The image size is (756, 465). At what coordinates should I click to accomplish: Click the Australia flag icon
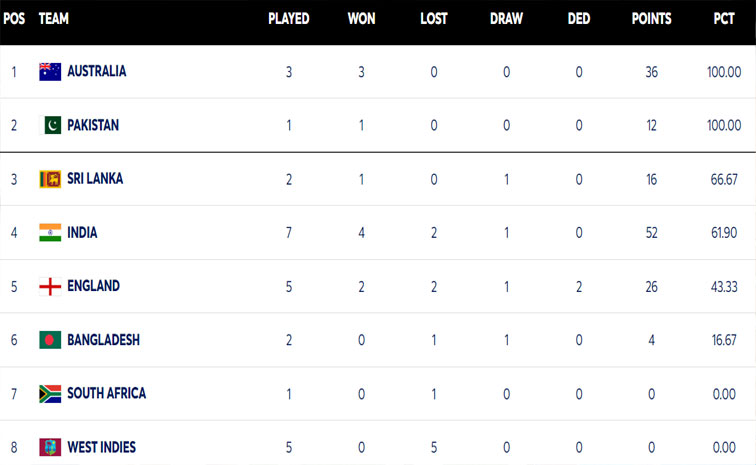click(50, 72)
